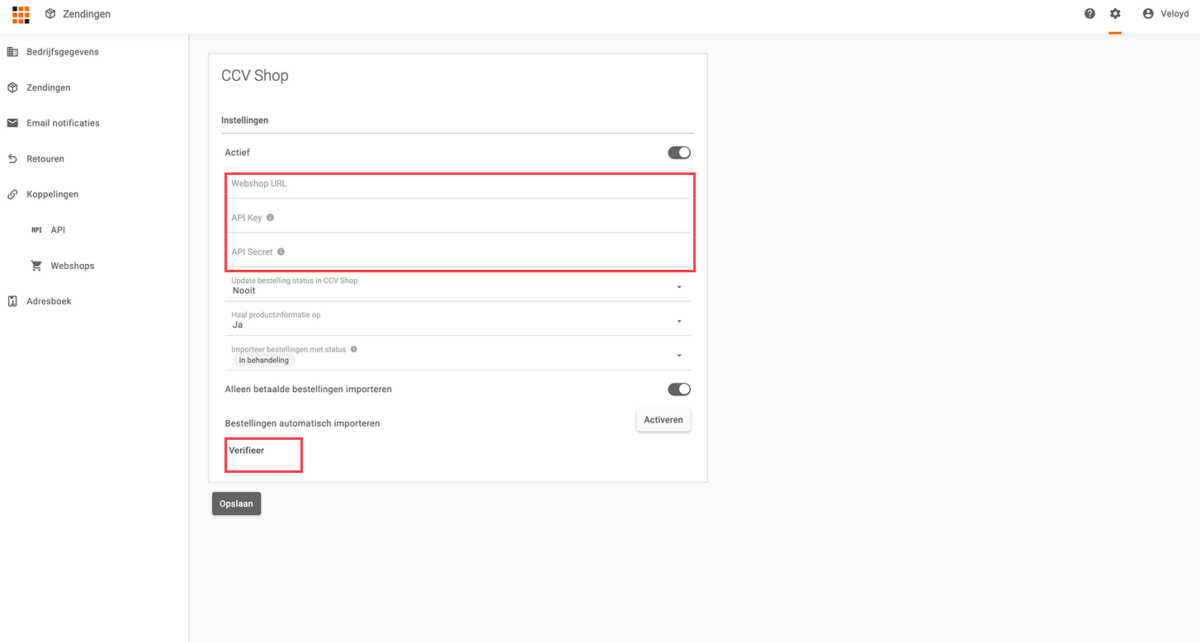
Task: Click the orange grid app logo
Action: click(20, 14)
